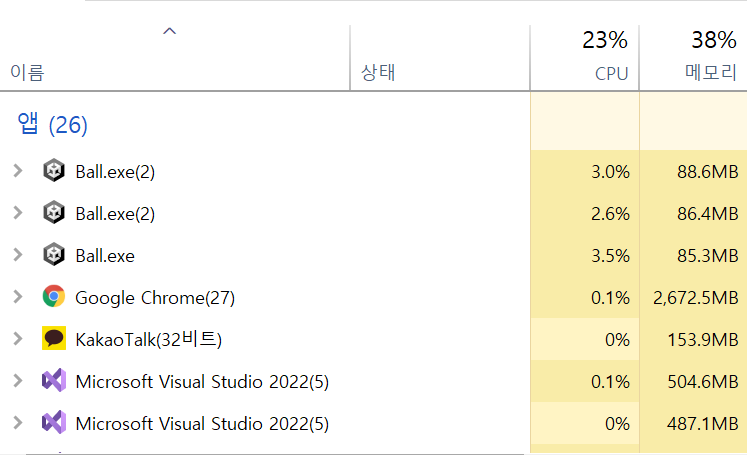Screen dimensions: 747x455
Task: Click the Visual Studio icon in the 504.6MB row
Action: coord(54,380)
